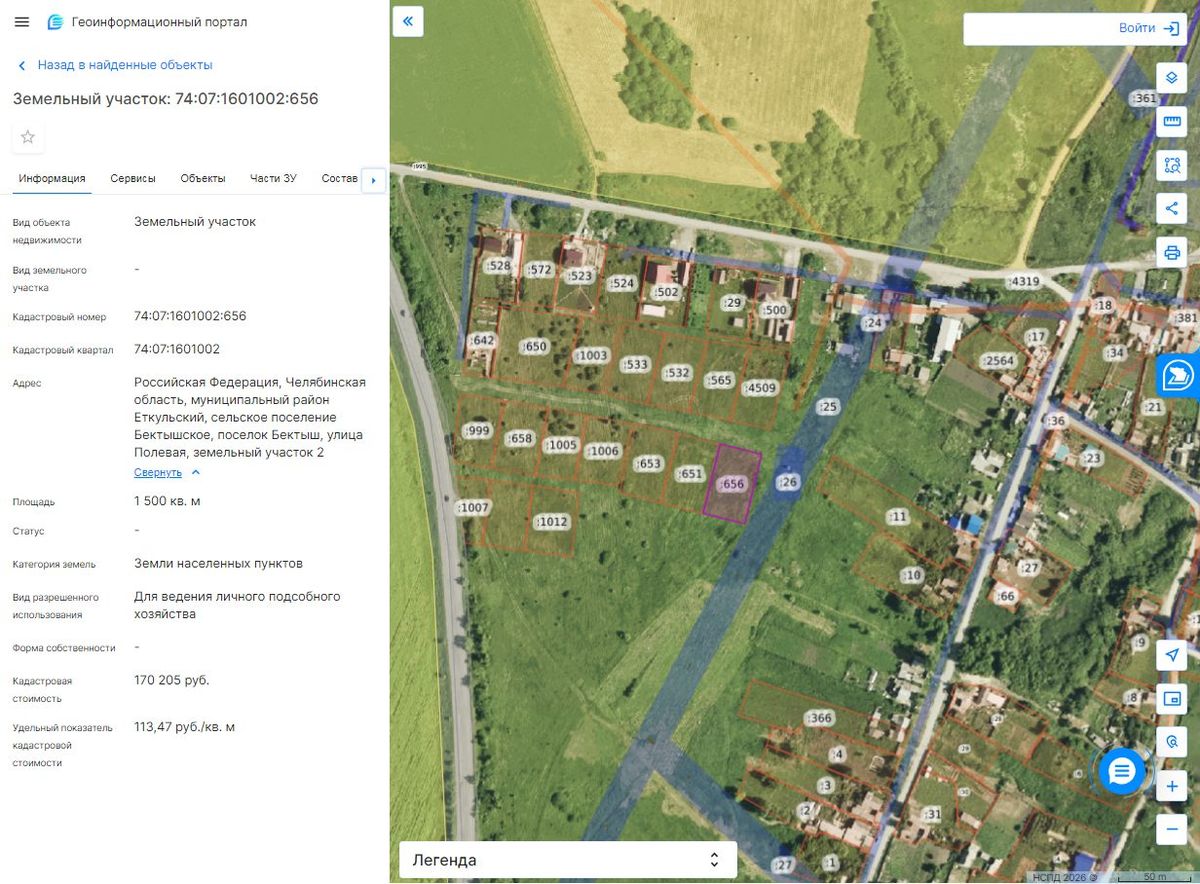Click parcel label :1007 on the map

click(x=474, y=508)
